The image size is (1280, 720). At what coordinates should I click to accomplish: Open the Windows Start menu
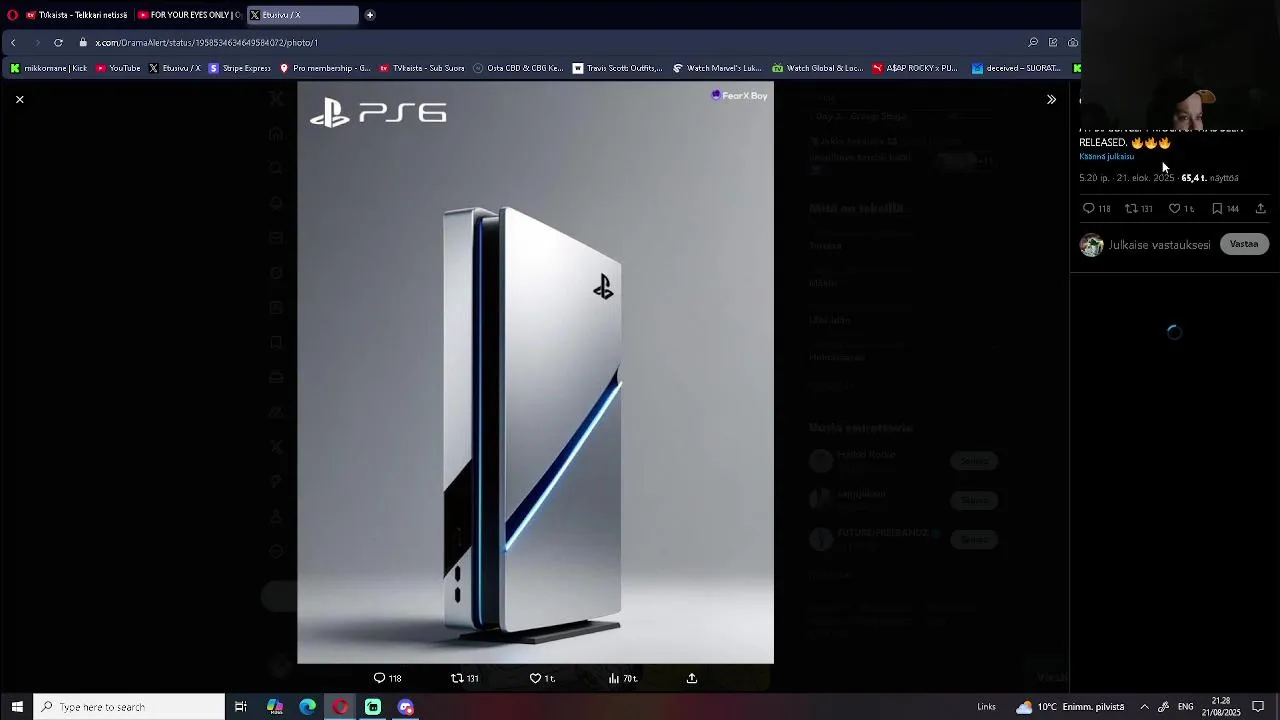click(17, 707)
